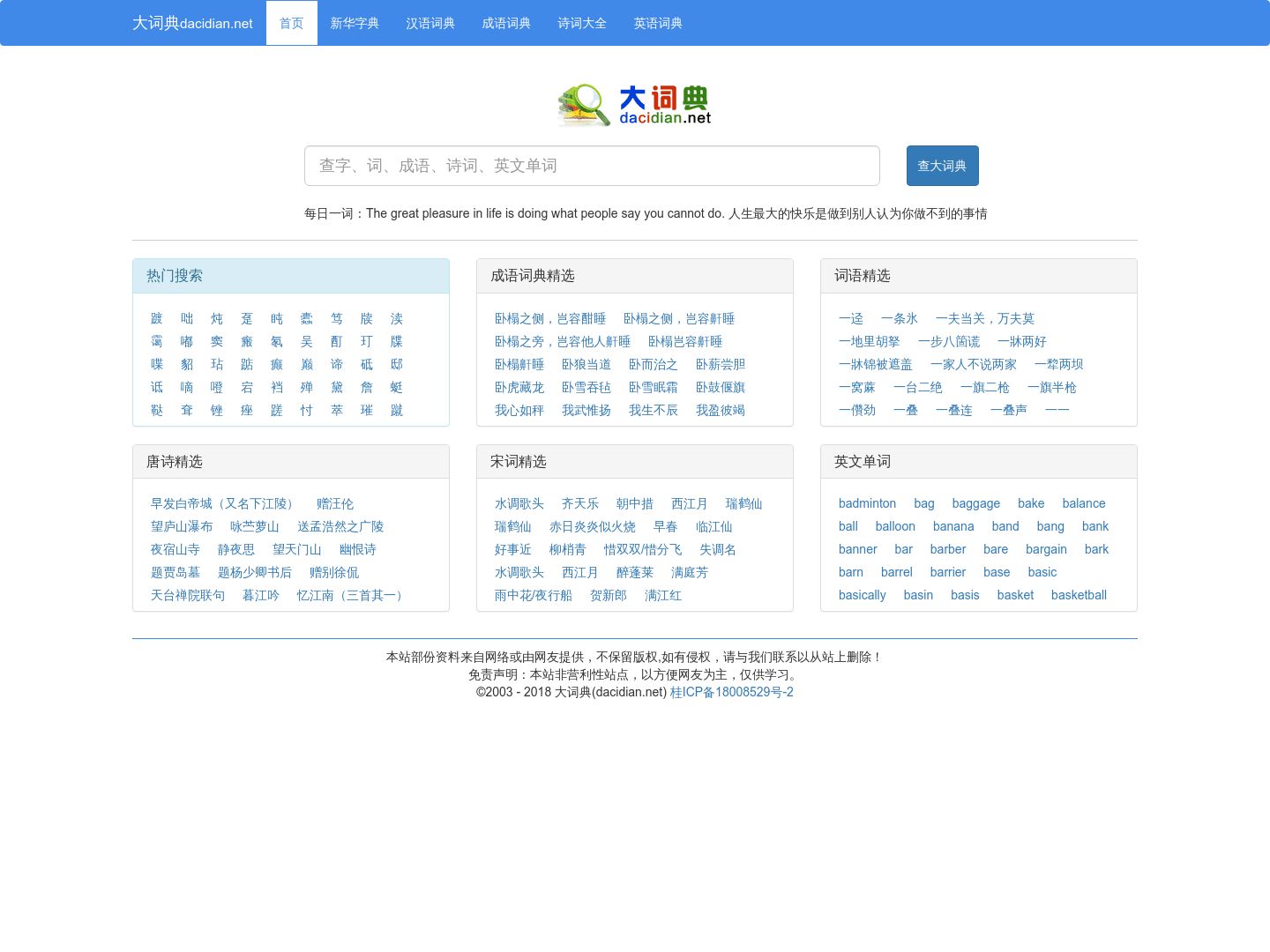Open the word entry 一条冰
This screenshot has height=952, width=1270.
pyautogui.click(x=900, y=318)
